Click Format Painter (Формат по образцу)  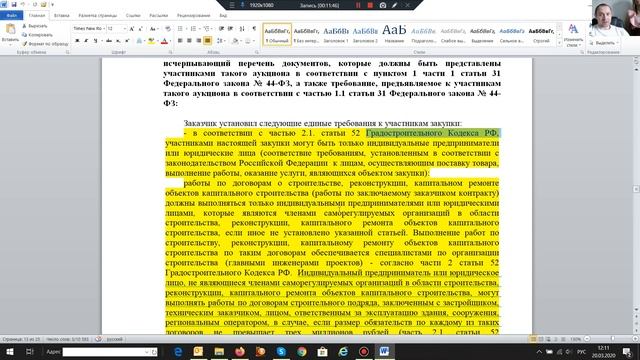45,44
